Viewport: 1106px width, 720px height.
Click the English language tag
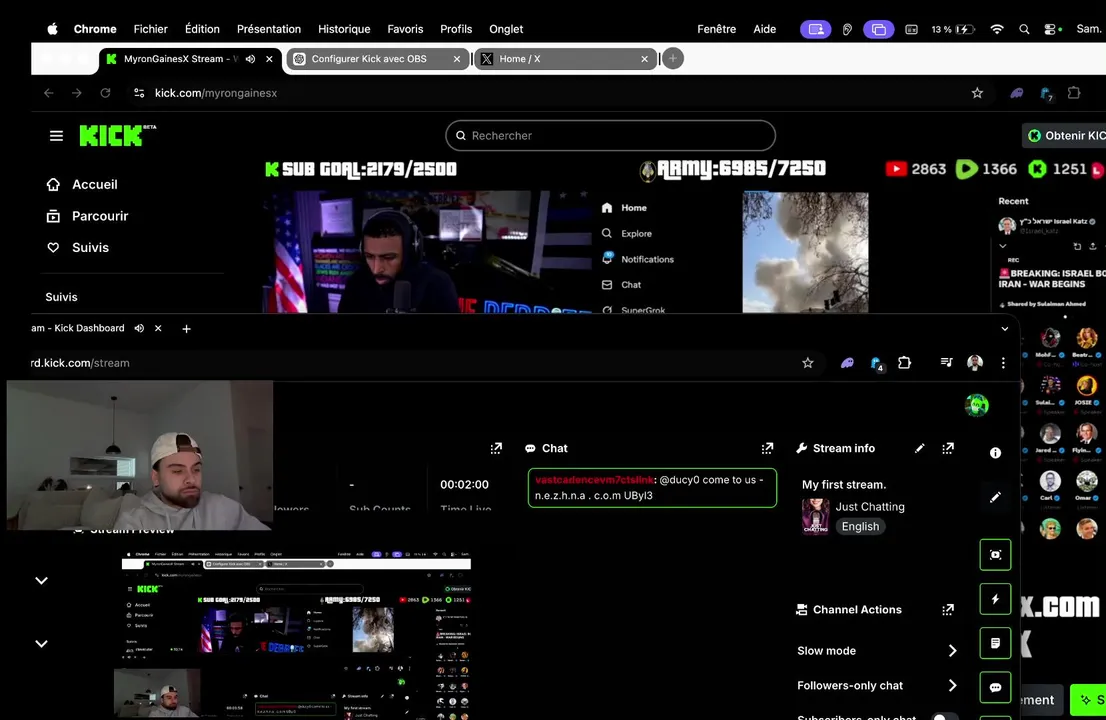(x=860, y=527)
